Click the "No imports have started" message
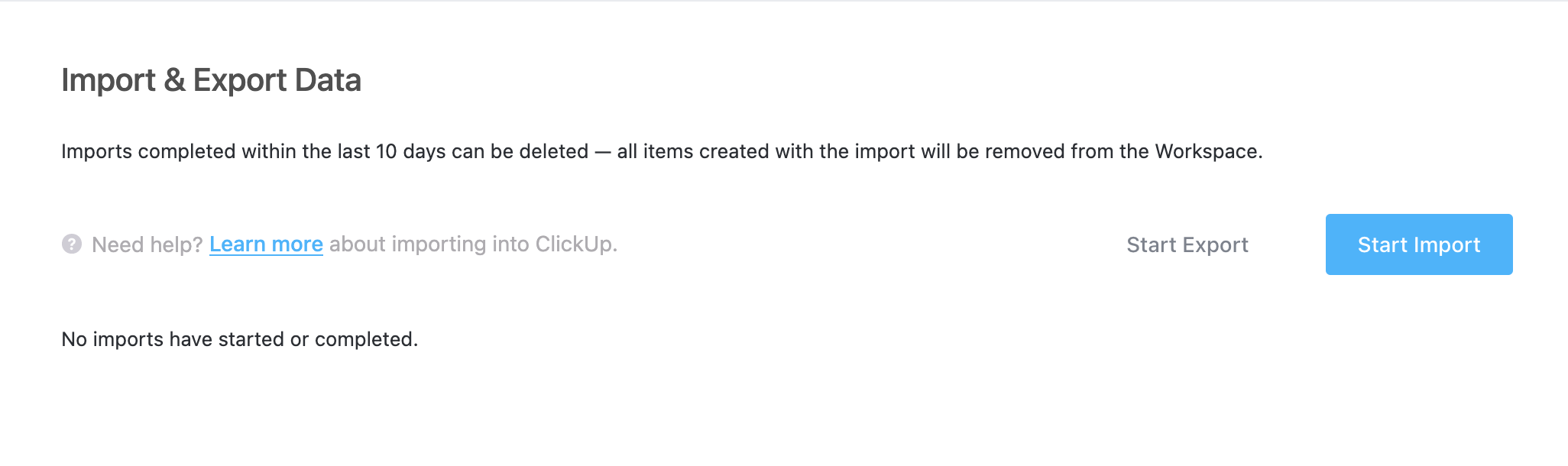Viewport: 1568px width, 466px height. [239, 339]
